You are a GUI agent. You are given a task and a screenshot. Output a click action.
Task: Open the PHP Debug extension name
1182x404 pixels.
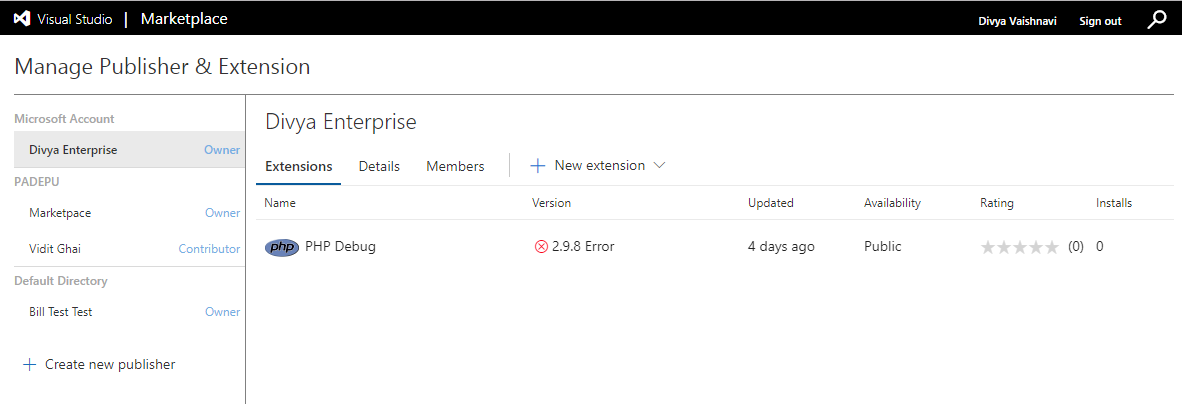click(x=340, y=246)
